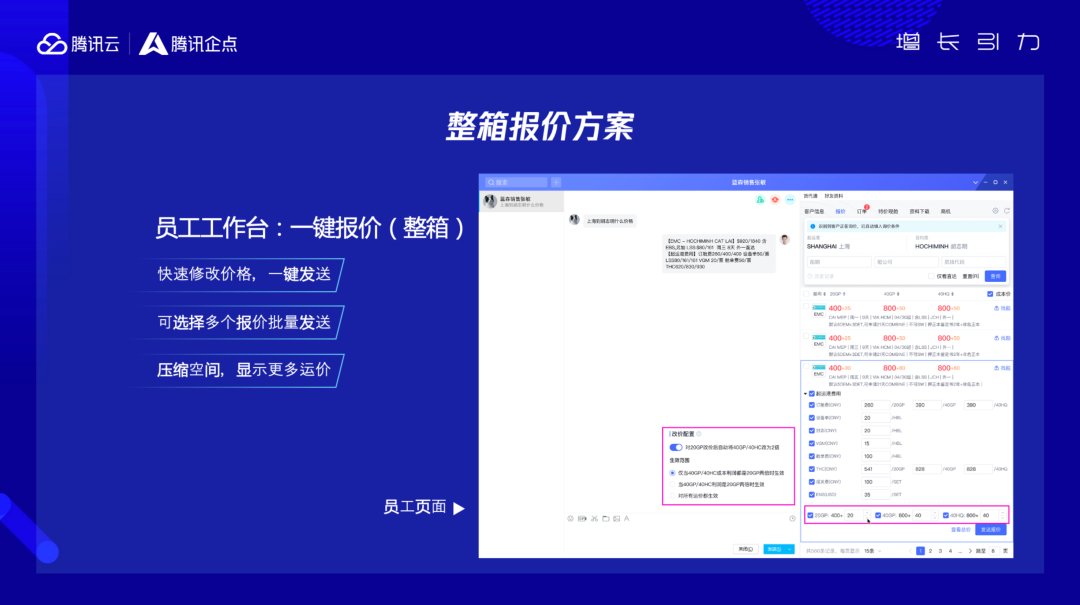Go to page 3 in pagination
This screenshot has height=605, width=1080.
coord(940,551)
